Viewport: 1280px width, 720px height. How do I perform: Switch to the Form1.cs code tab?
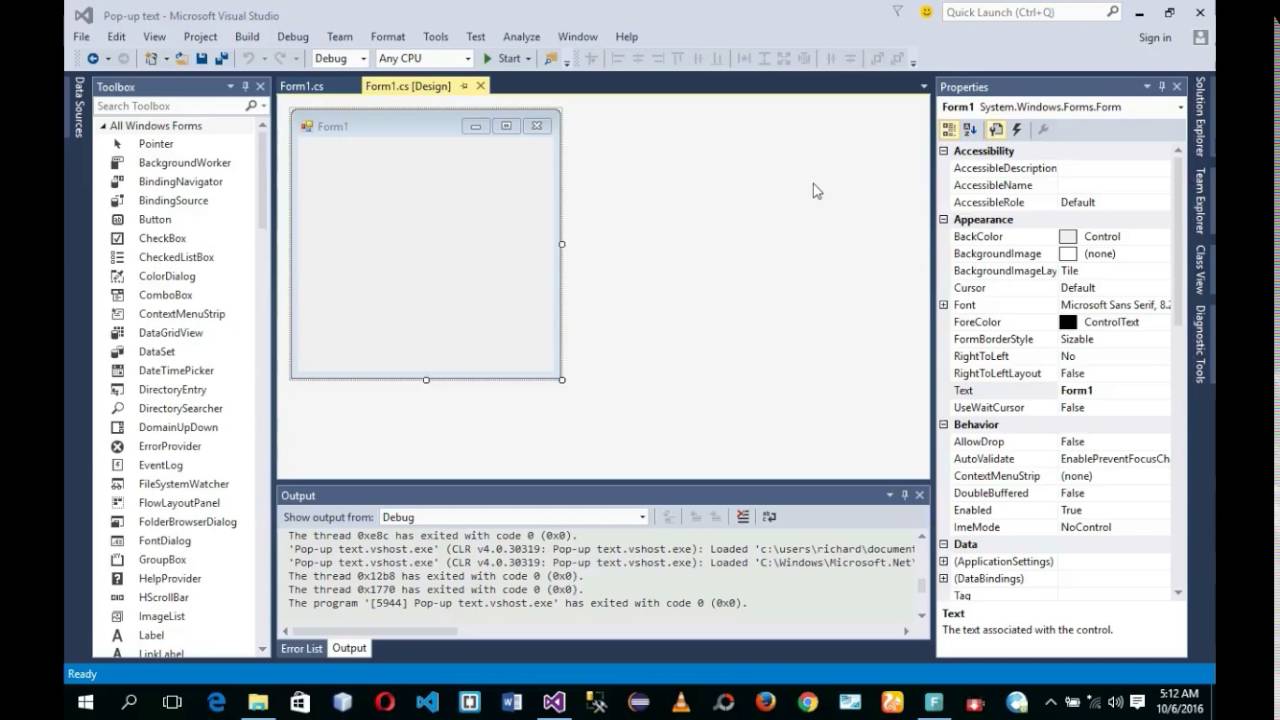point(302,86)
